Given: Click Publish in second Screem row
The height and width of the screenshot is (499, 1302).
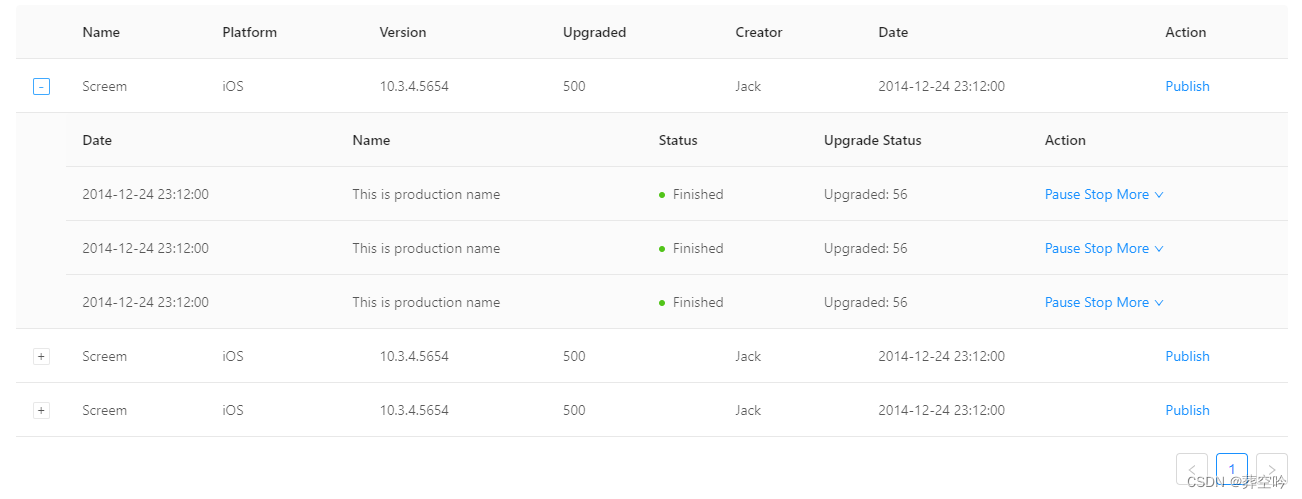Looking at the screenshot, I should [1187, 357].
